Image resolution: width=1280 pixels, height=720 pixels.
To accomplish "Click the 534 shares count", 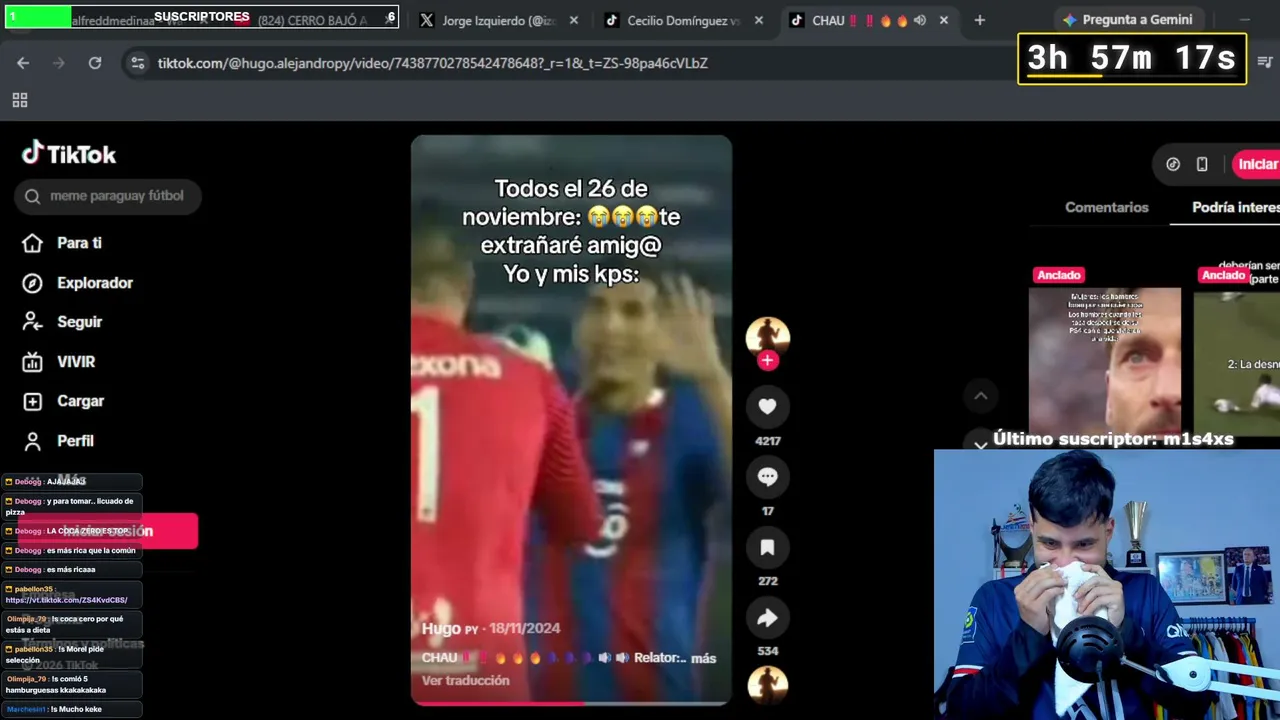I will click(x=767, y=651).
